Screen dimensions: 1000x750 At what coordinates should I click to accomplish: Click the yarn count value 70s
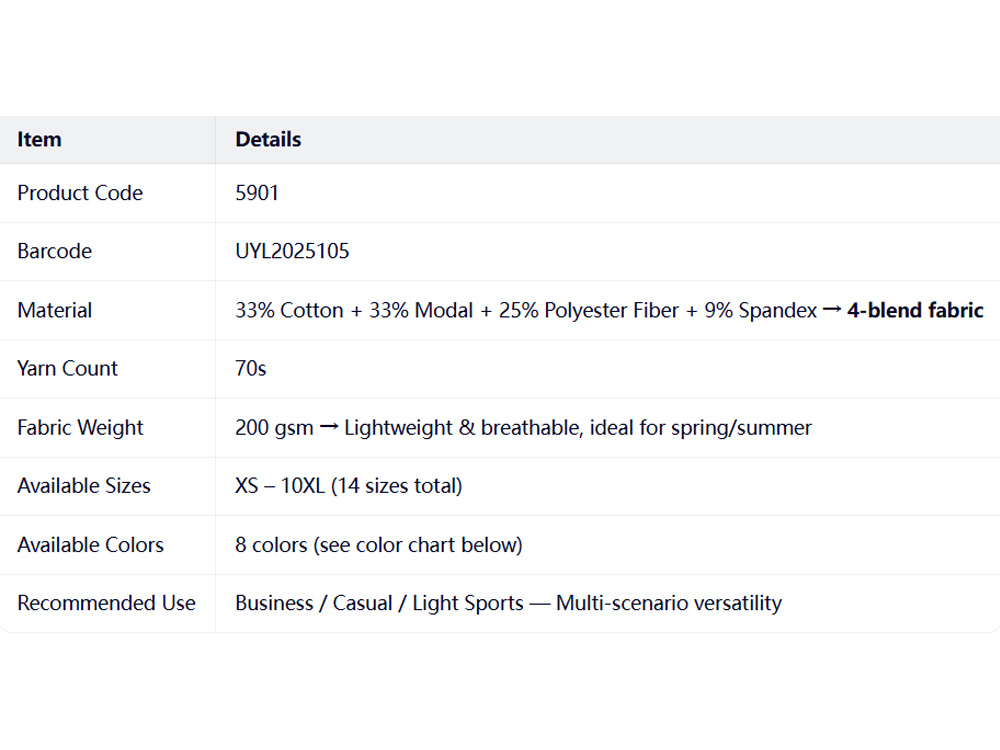point(251,368)
